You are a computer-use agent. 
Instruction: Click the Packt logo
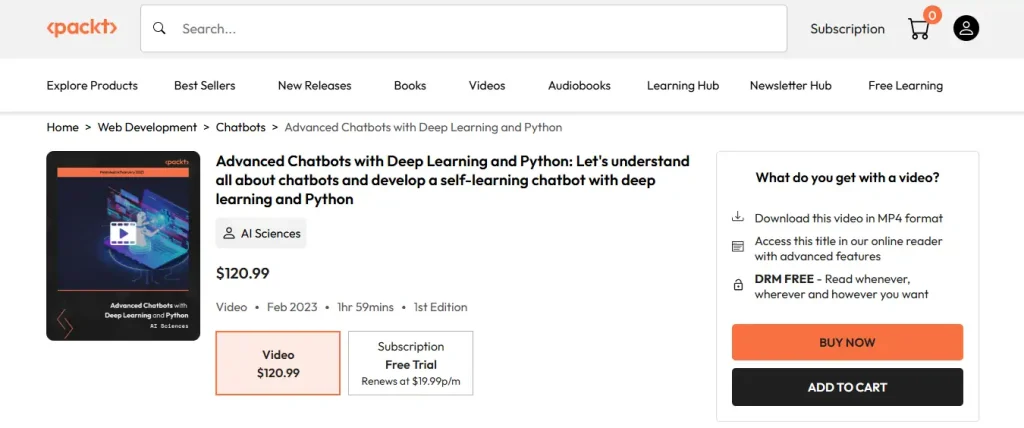pyautogui.click(x=82, y=28)
